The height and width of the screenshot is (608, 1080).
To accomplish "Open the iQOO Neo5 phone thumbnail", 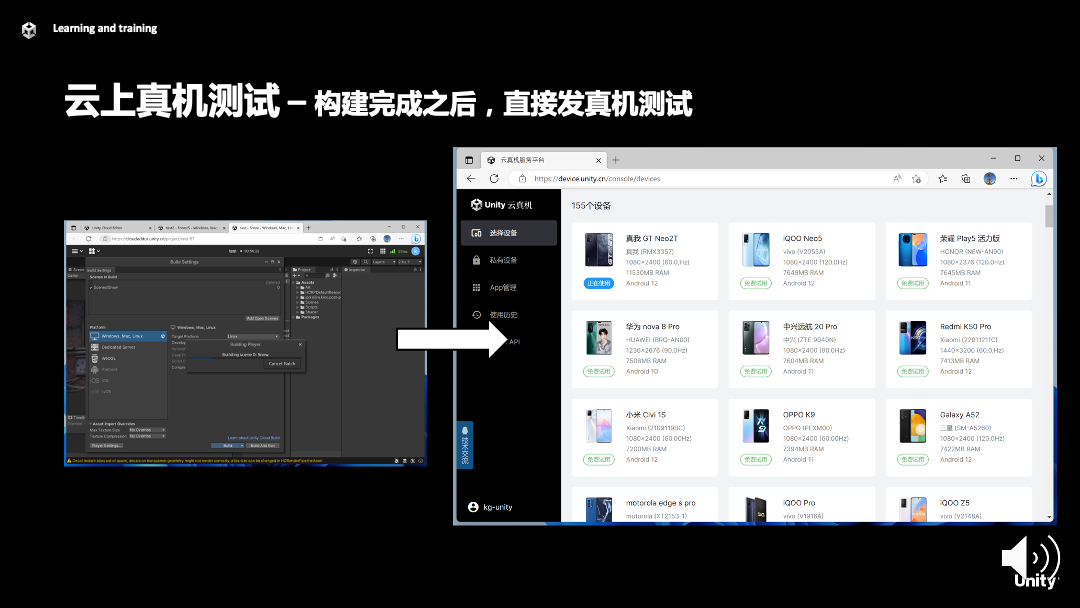I will (x=756, y=250).
